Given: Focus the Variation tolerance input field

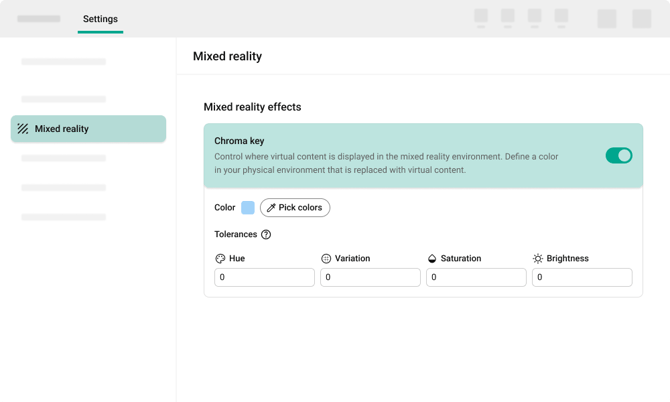Looking at the screenshot, I should (370, 277).
